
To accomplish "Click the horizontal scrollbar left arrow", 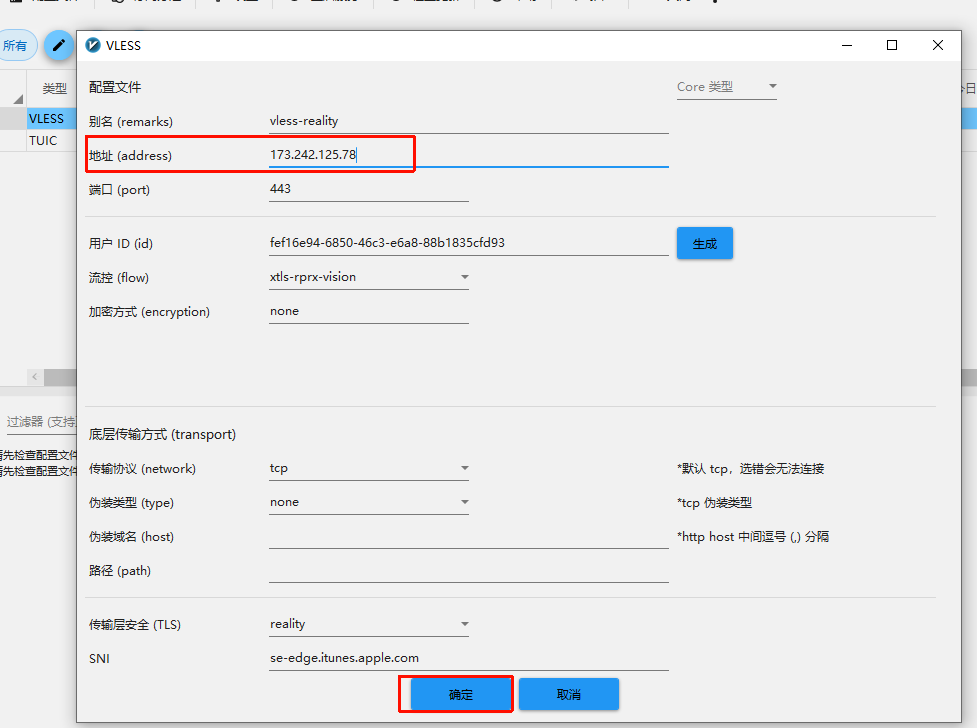I will (36, 377).
